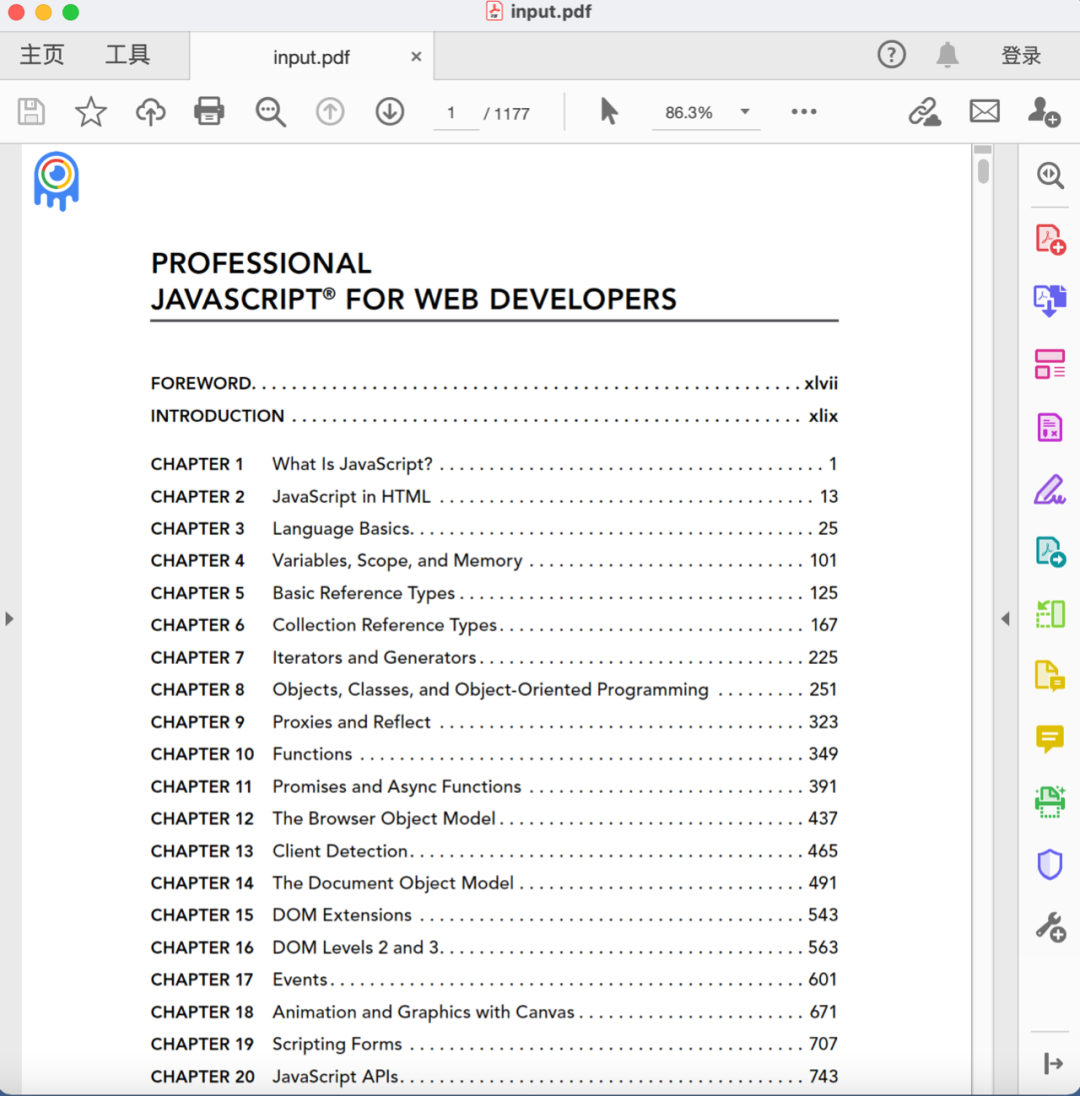Click the PROFESSIONAL JAVASCRIPT book title
1080x1096 pixels.
pos(414,281)
